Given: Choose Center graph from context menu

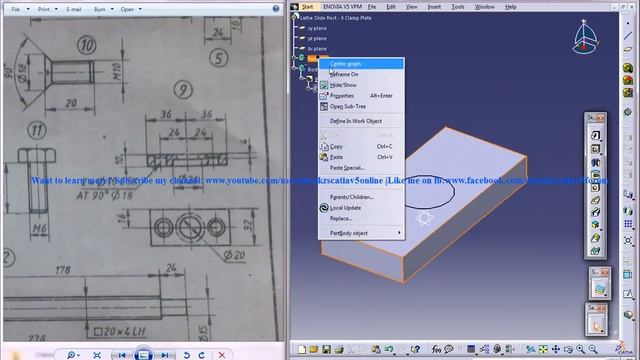Looking at the screenshot, I should click(361, 64).
